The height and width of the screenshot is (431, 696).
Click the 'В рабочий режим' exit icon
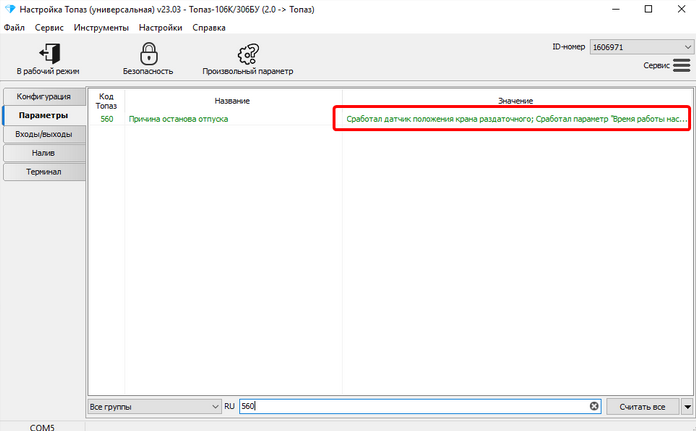50,54
